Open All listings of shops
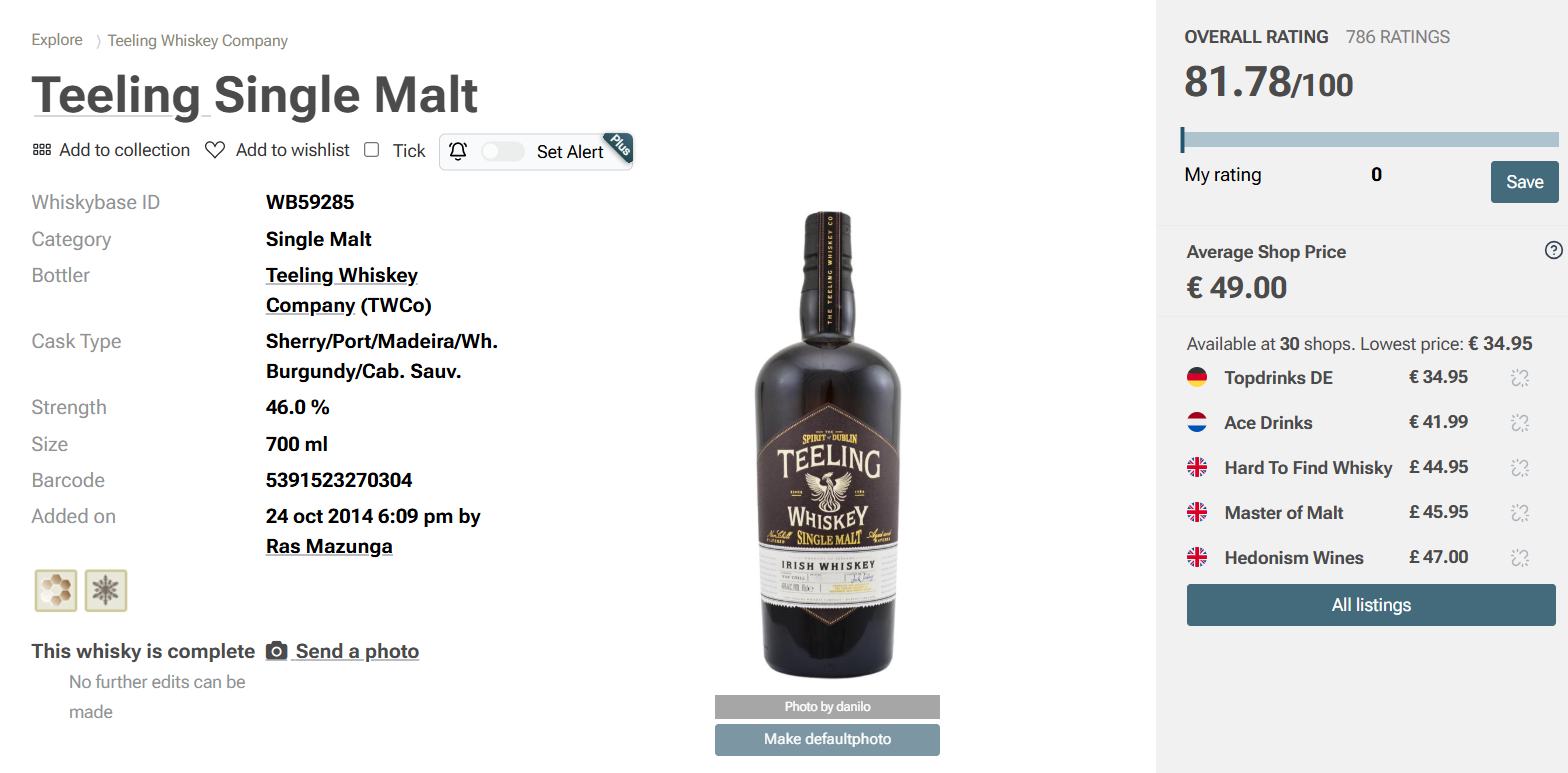 click(1371, 605)
